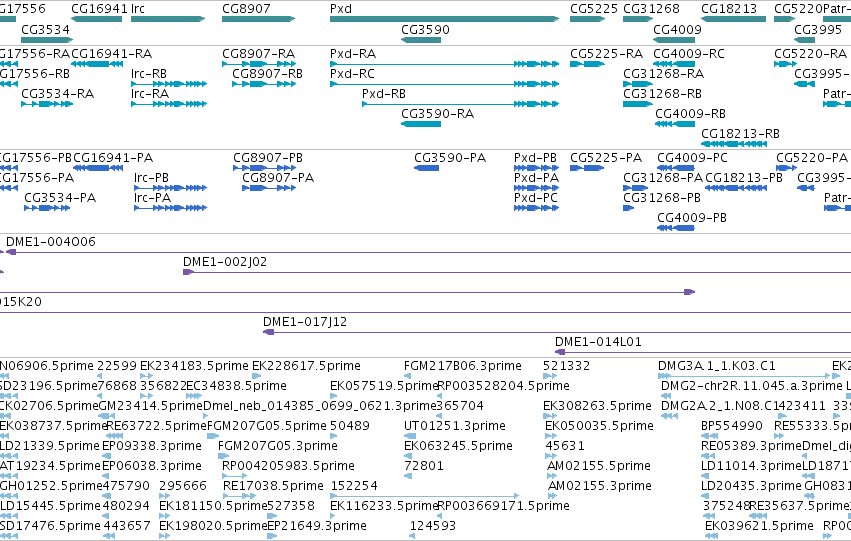Click the DME1-002J02 clone label
Image resolution: width=851 pixels, height=541 pixels.
[225, 262]
